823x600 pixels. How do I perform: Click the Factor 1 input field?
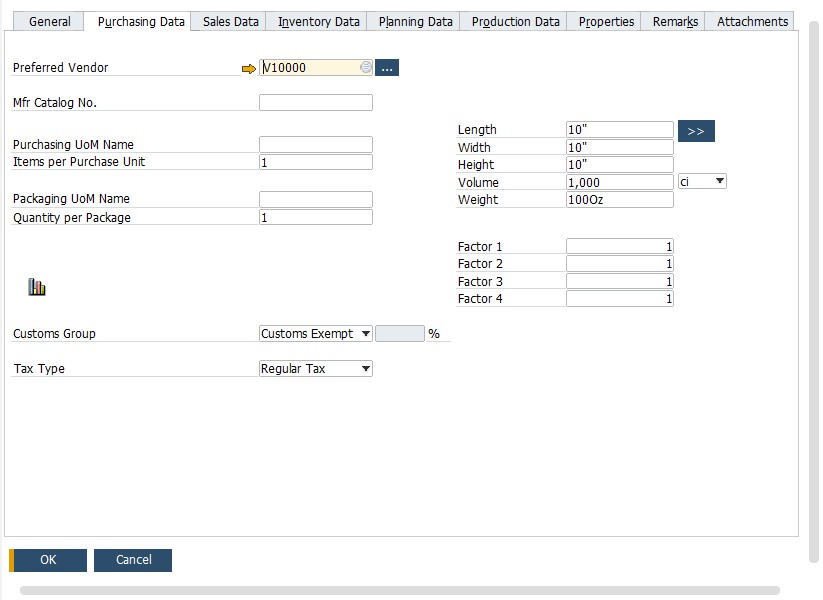pyautogui.click(x=619, y=247)
